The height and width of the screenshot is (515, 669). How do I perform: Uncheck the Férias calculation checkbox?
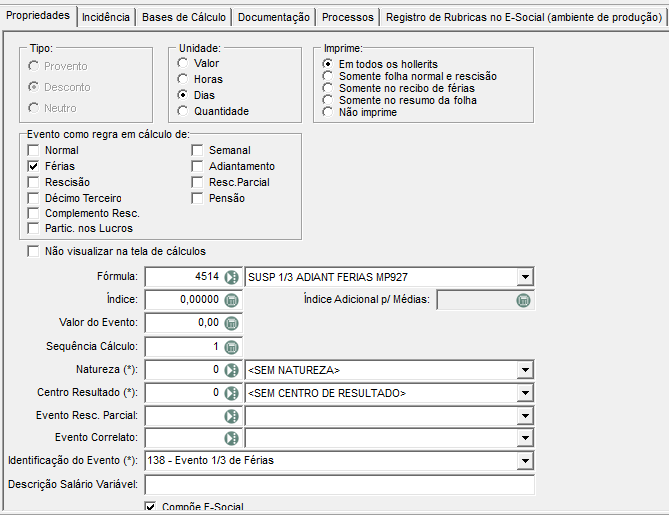pyautogui.click(x=33, y=166)
